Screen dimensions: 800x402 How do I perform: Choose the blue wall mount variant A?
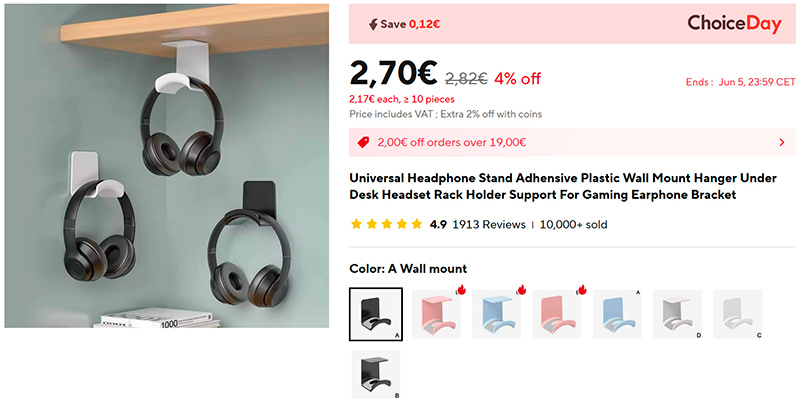coord(617,314)
